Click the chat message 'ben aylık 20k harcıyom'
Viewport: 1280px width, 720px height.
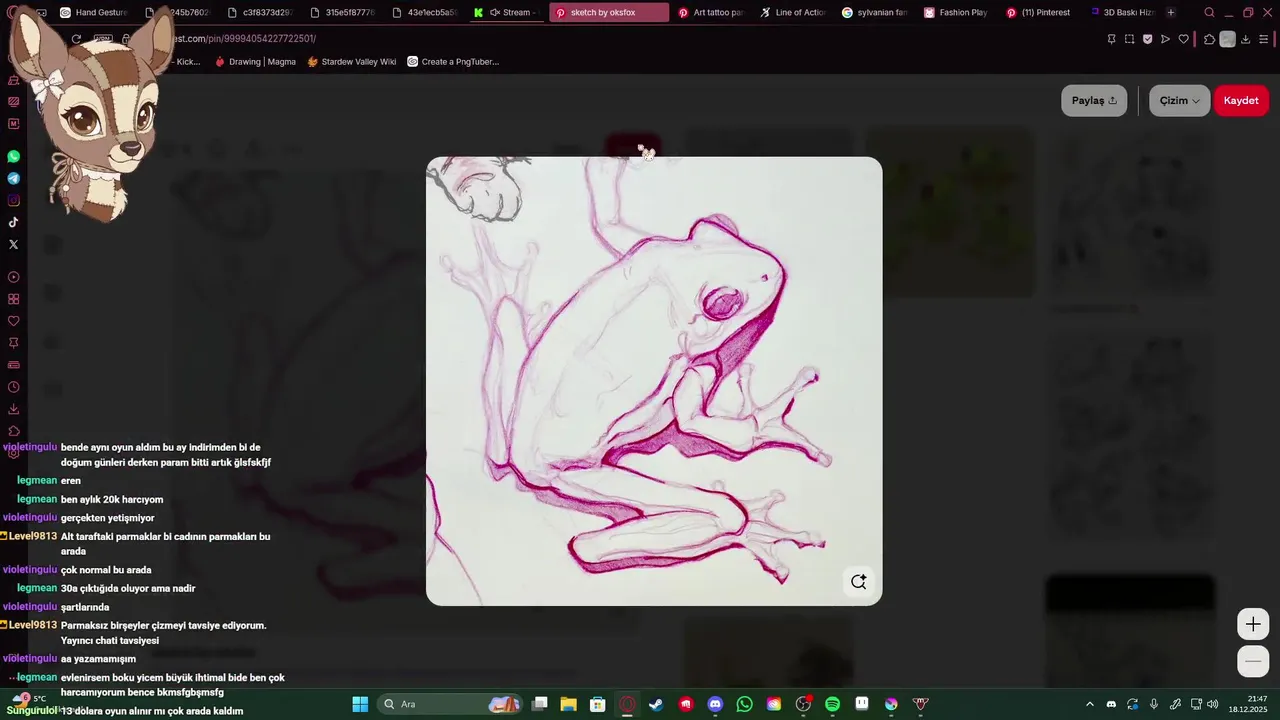pyautogui.click(x=112, y=500)
